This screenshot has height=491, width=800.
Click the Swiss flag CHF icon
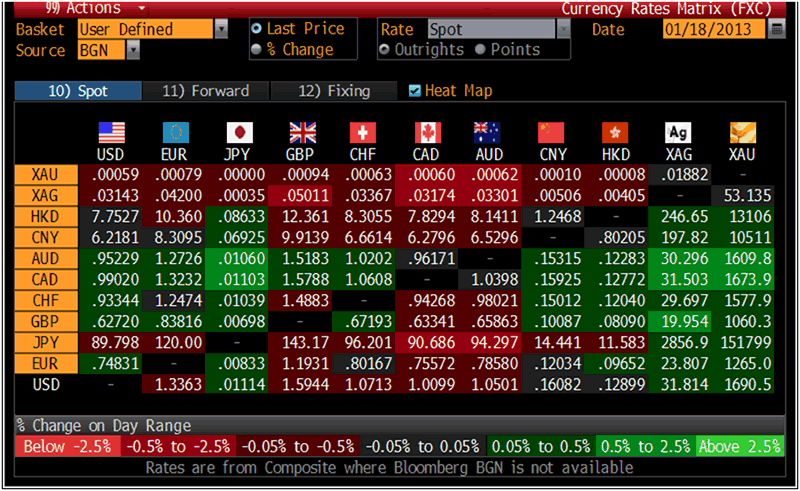363,133
